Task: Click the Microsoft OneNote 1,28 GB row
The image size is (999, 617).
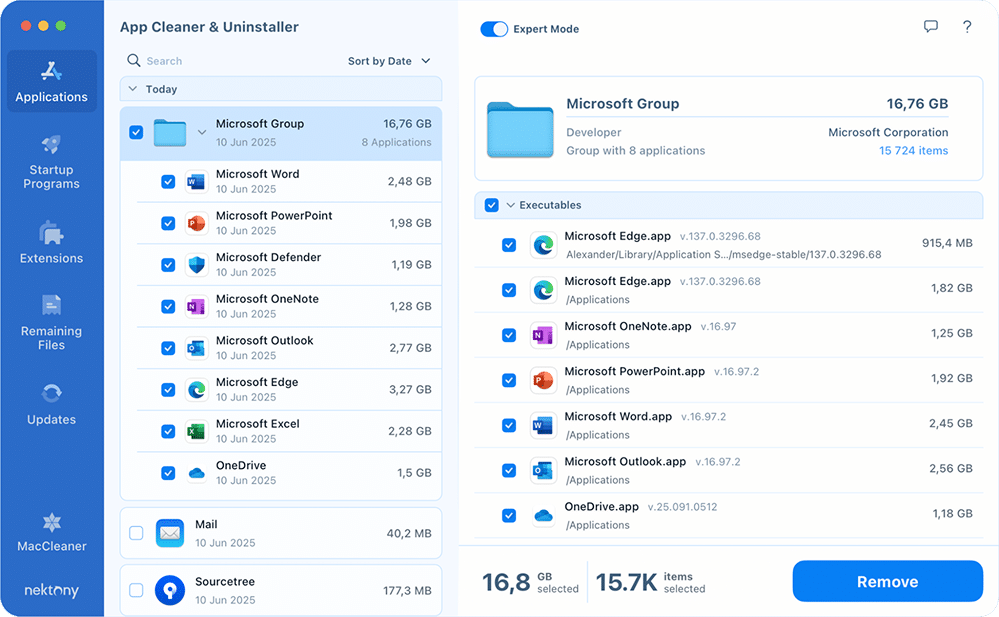Action: (289, 307)
